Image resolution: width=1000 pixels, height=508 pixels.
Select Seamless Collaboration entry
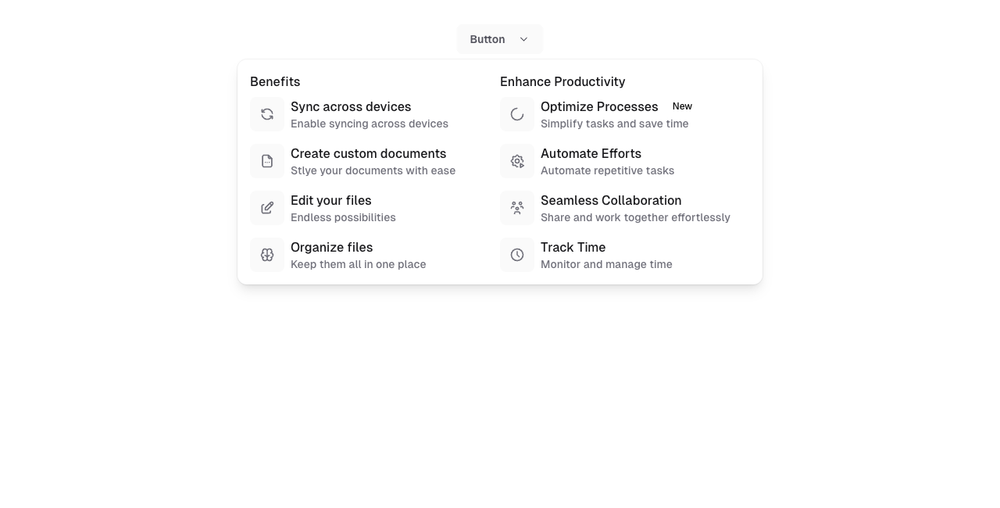tap(611, 201)
